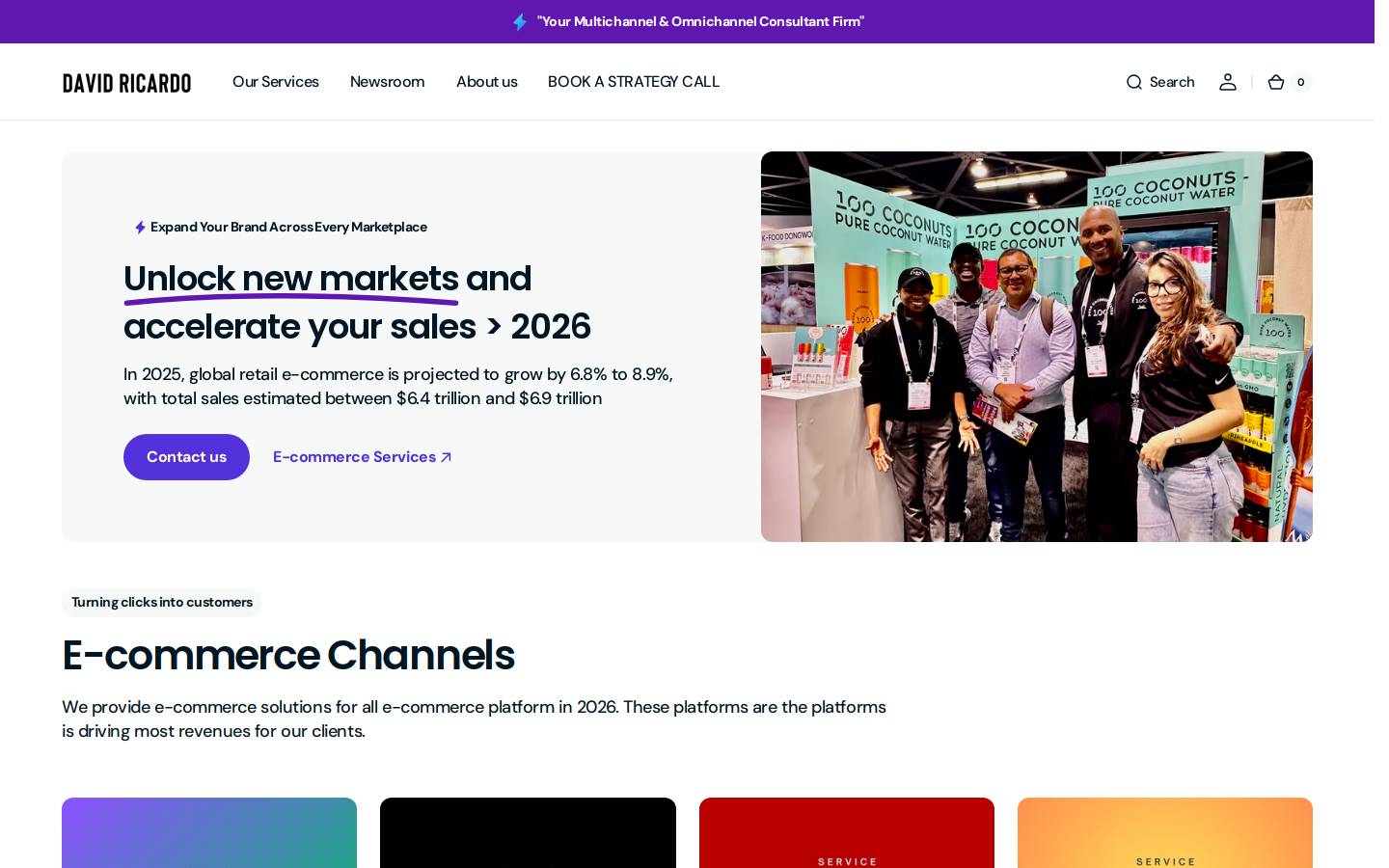1389x868 pixels.
Task: Click the cart item count badge
Action: [x=1301, y=82]
